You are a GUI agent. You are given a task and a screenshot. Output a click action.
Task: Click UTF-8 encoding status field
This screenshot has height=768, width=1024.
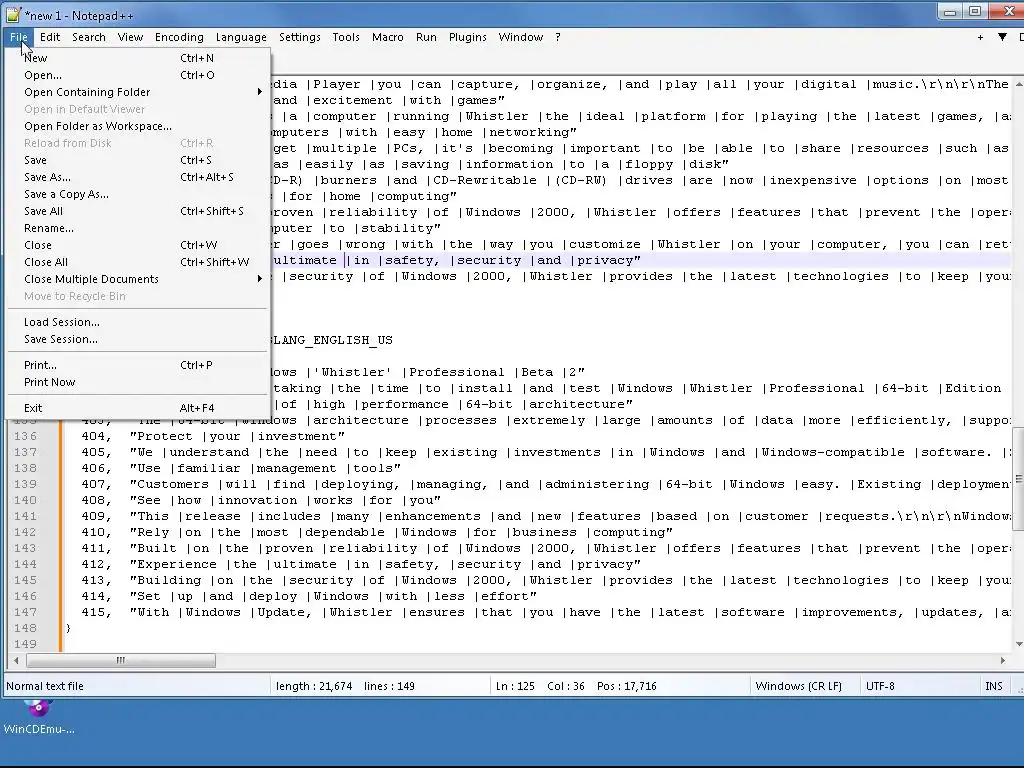[880, 686]
